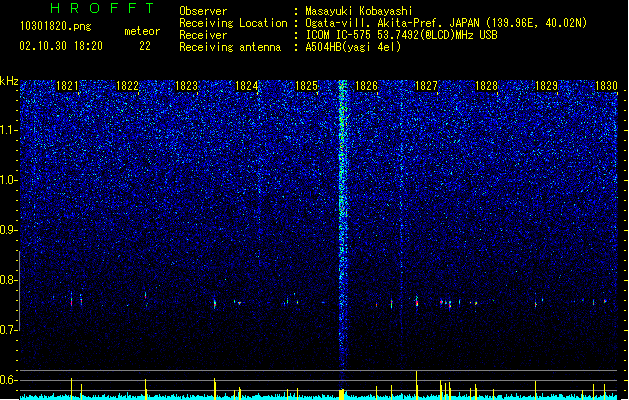629x400 pixels.
Task: Click the Ogata-vill. Akita-Pref. JAPAN location text
Action: 446,23
